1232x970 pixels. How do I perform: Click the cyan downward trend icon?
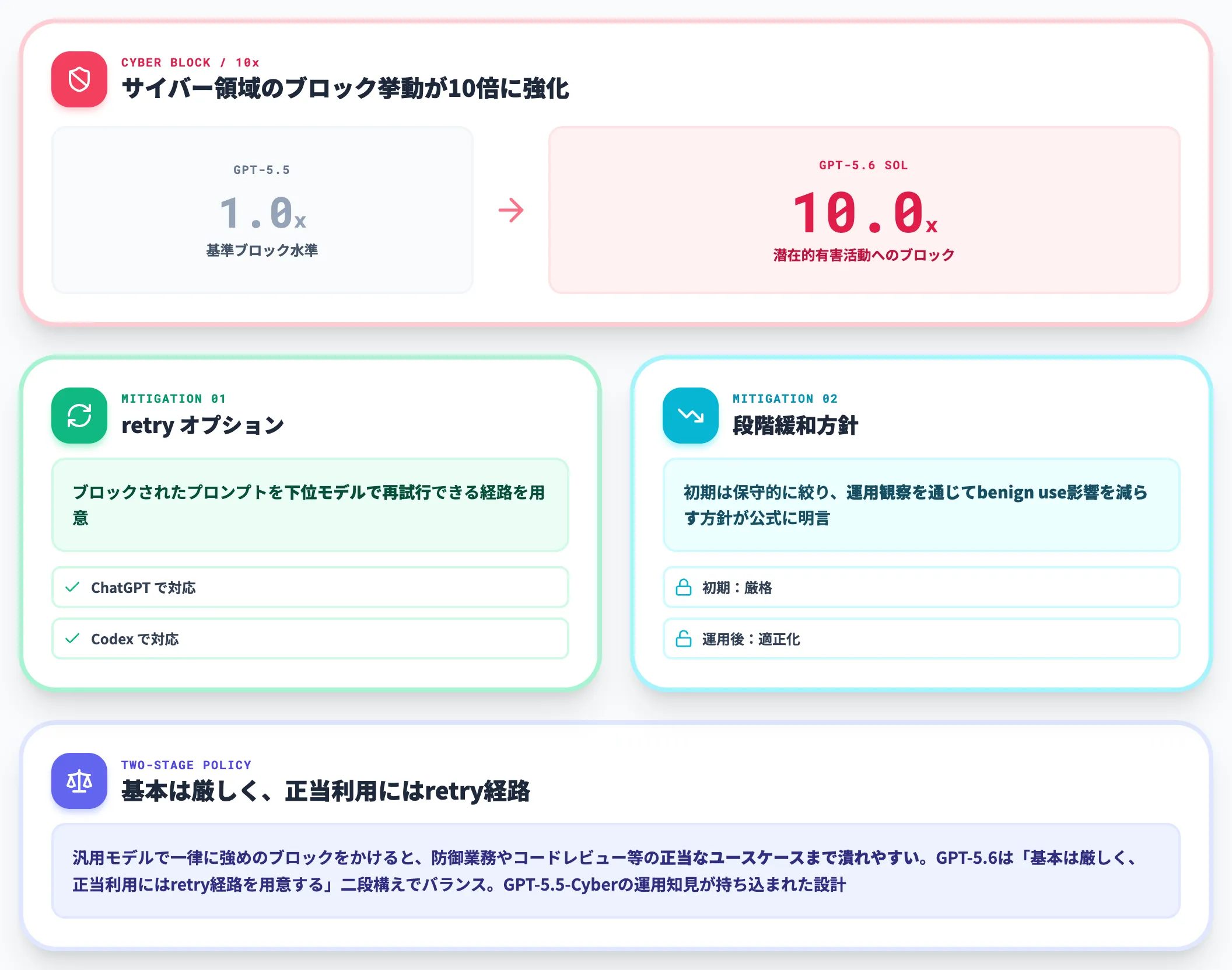tap(691, 416)
